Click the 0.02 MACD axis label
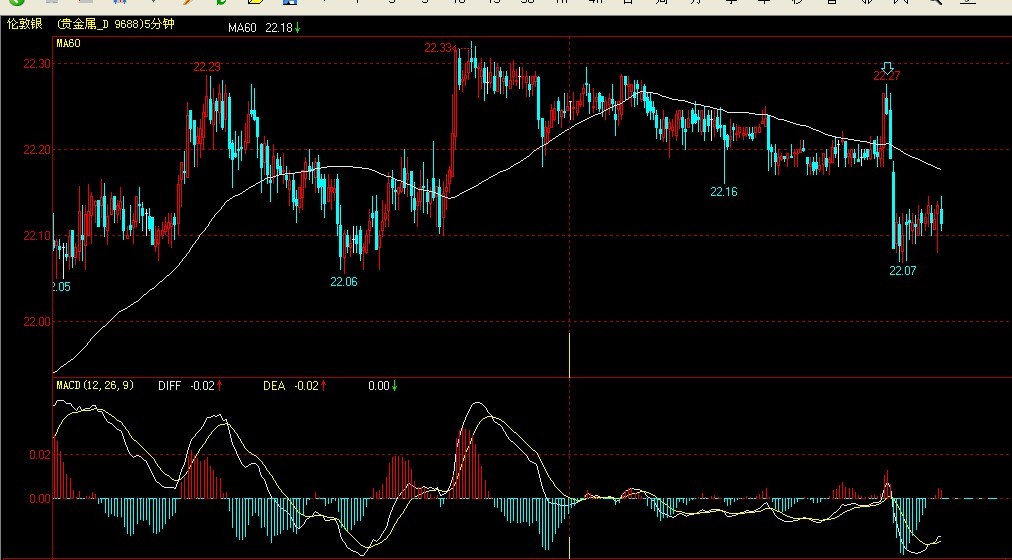This screenshot has width=1012, height=560. click(x=39, y=455)
